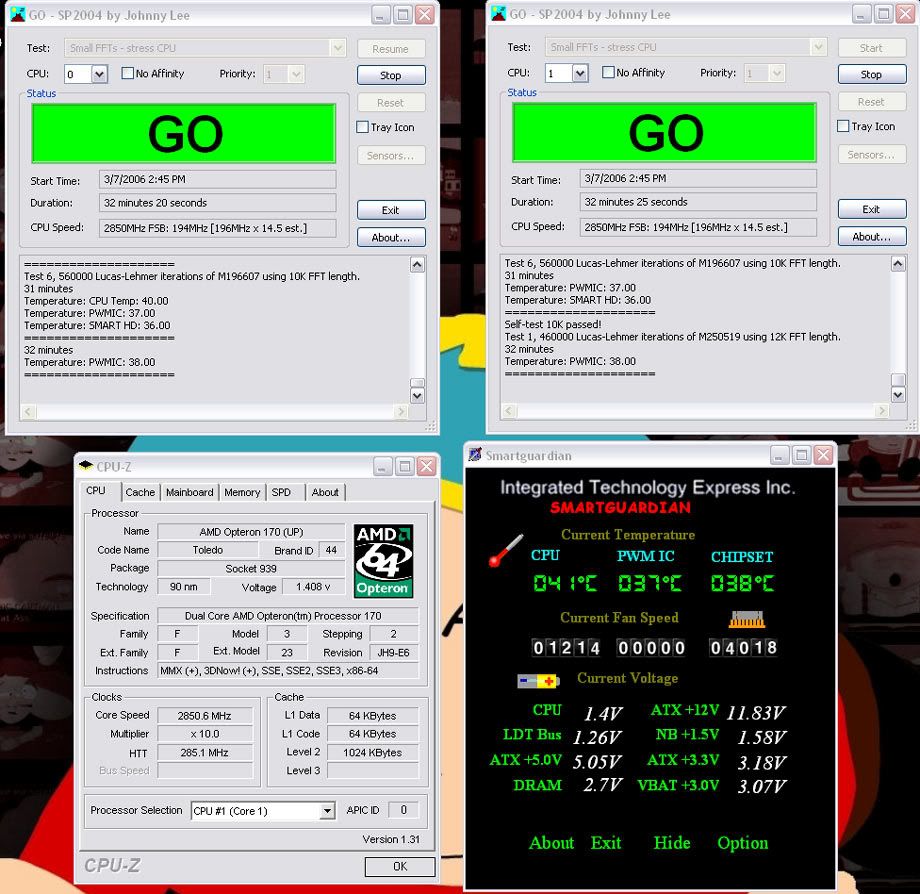Click the green GO status in right SP2004
The image size is (920, 894).
664,133
